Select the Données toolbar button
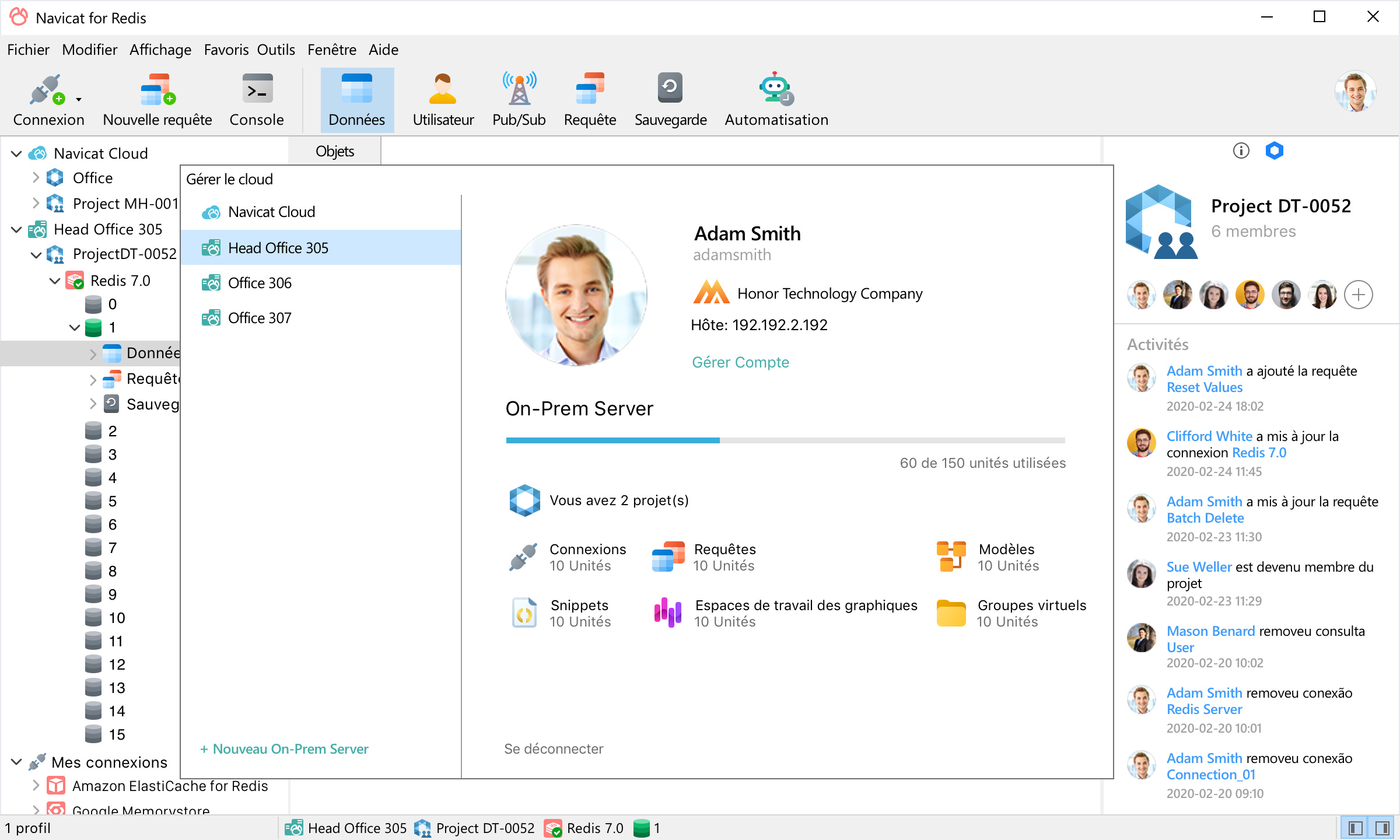The height and width of the screenshot is (840, 1400). (357, 100)
